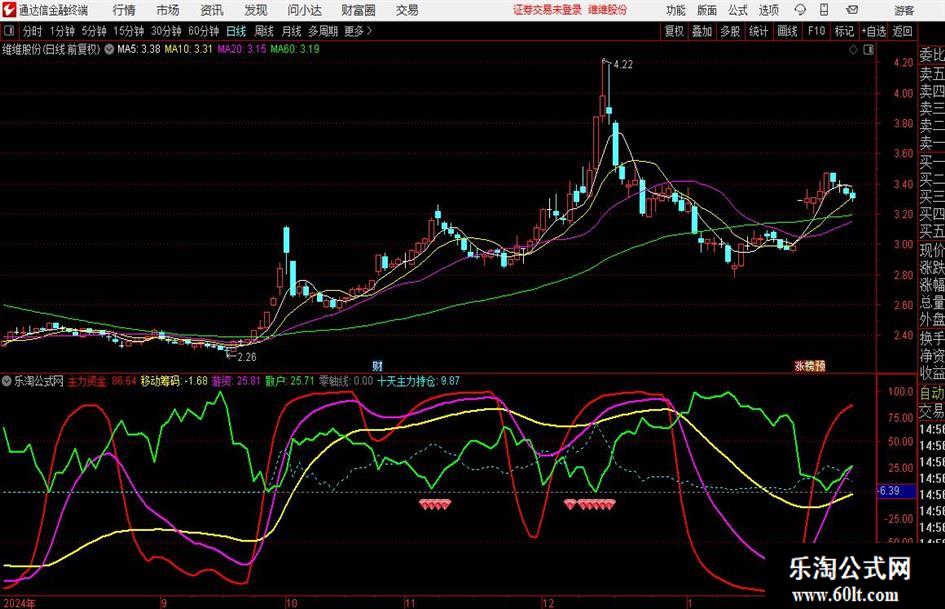The image size is (945, 609).
Task: Switch to 月线 period
Action: (x=291, y=31)
